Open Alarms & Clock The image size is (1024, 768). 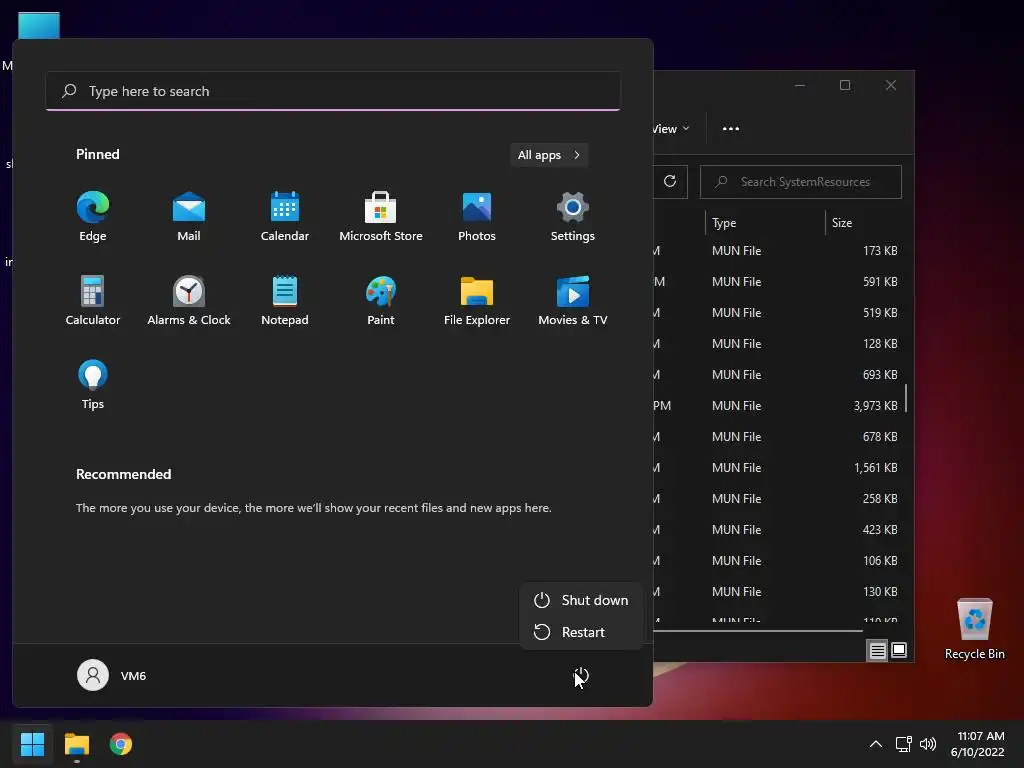coord(189,301)
